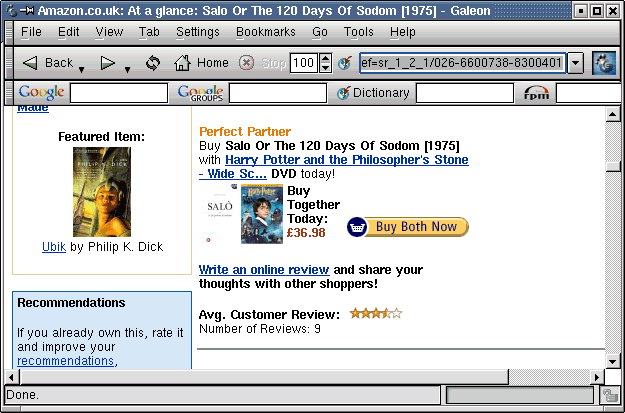Focus the Dictionary search field
The image size is (625, 413).
coord(465,93)
